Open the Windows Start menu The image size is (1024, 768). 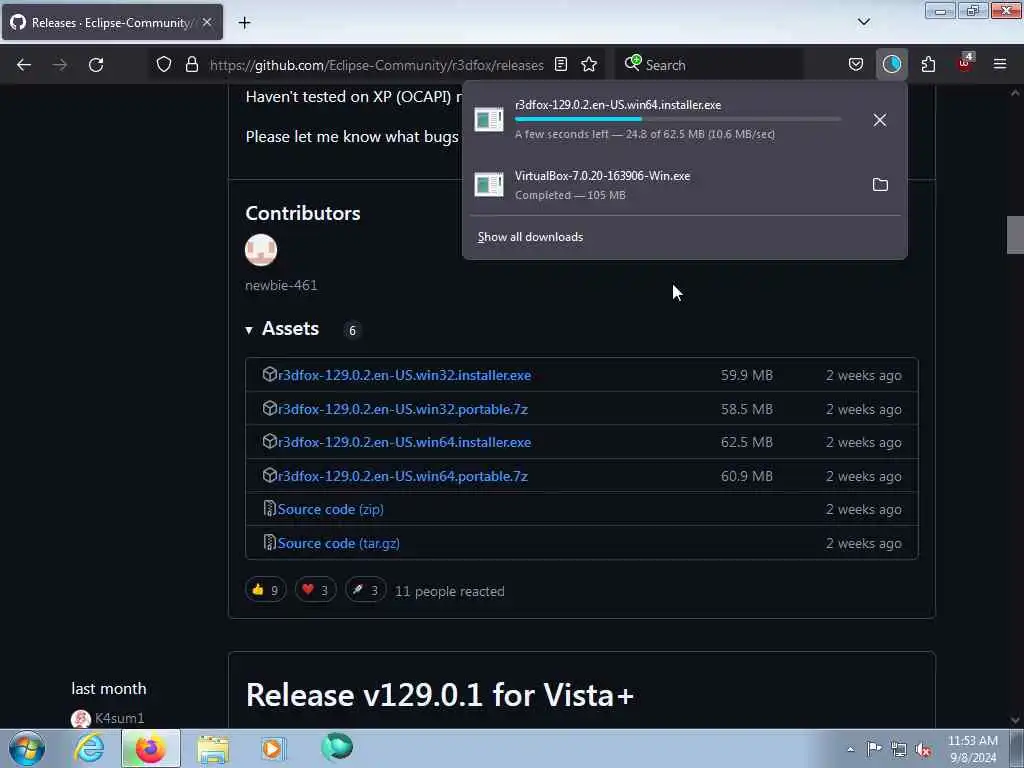[x=27, y=748]
